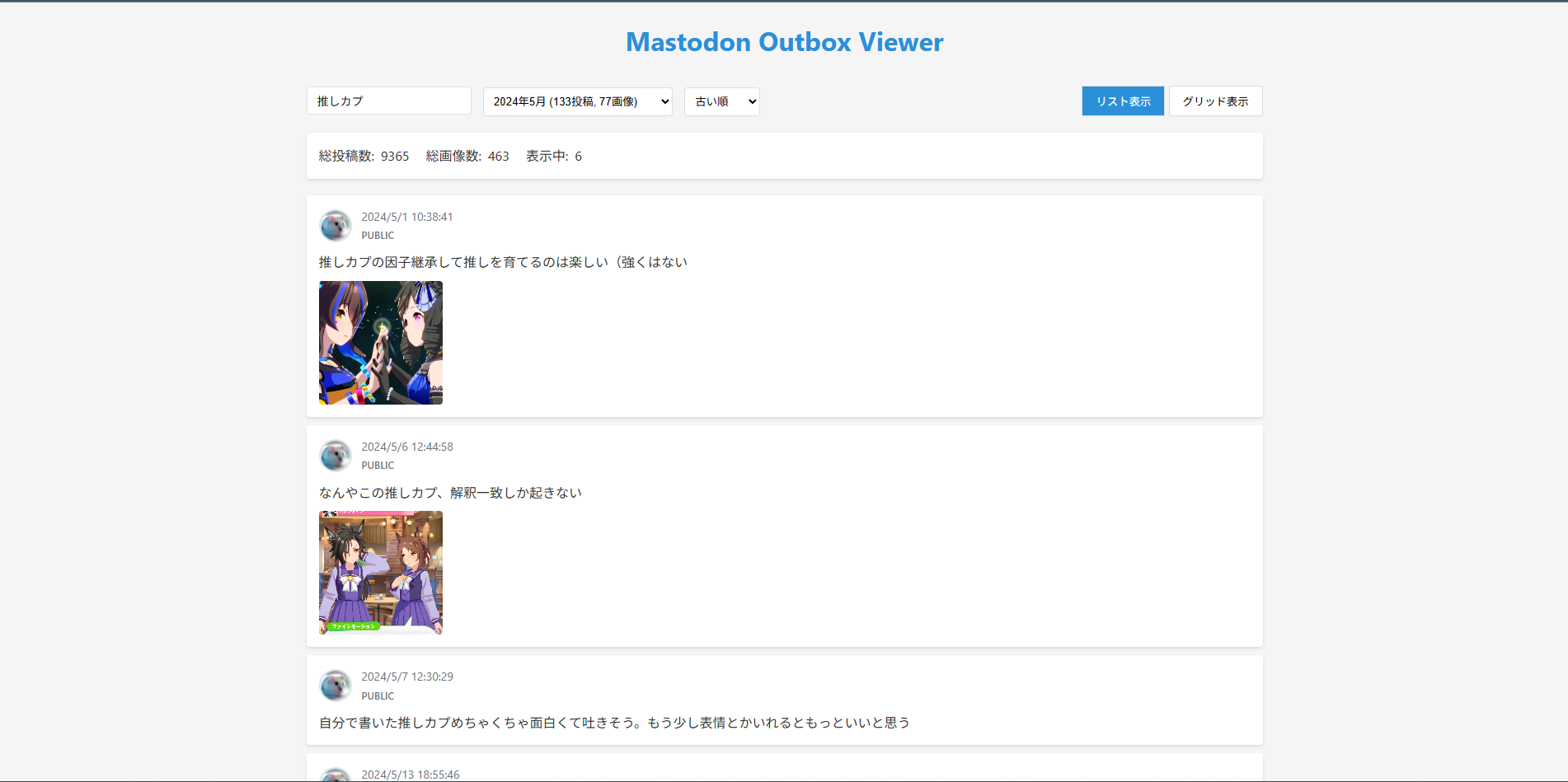Switch to リスト表示 list view
Image resolution: width=1568 pixels, height=782 pixels.
point(1123,101)
